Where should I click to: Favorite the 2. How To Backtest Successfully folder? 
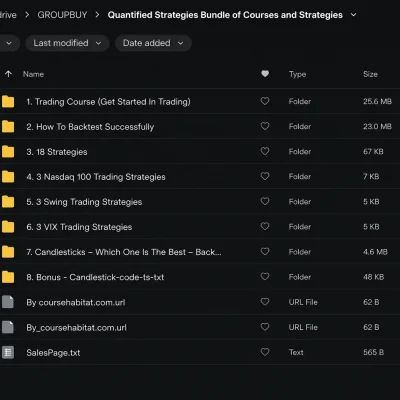(x=265, y=126)
